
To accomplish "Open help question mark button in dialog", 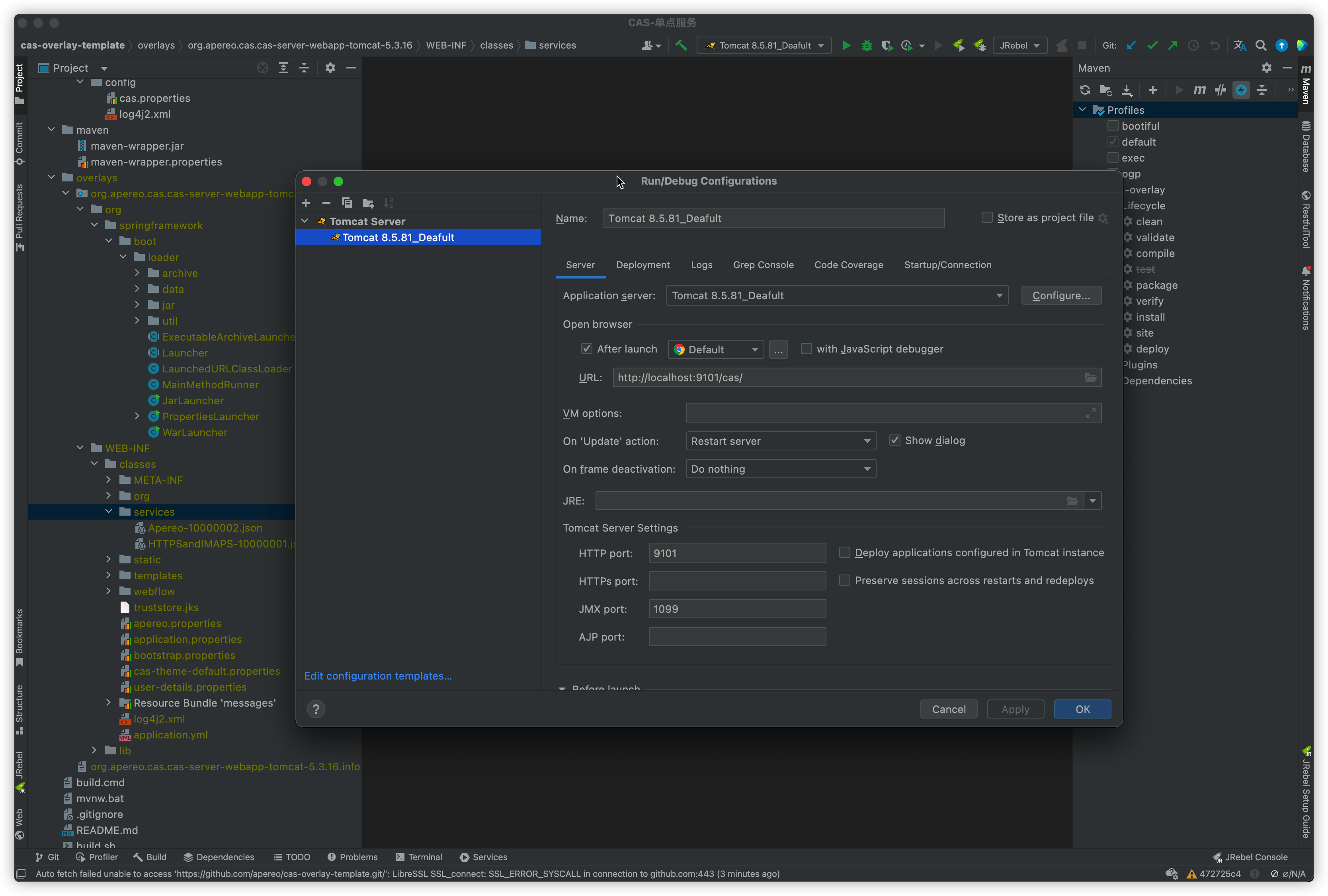I will coord(316,709).
